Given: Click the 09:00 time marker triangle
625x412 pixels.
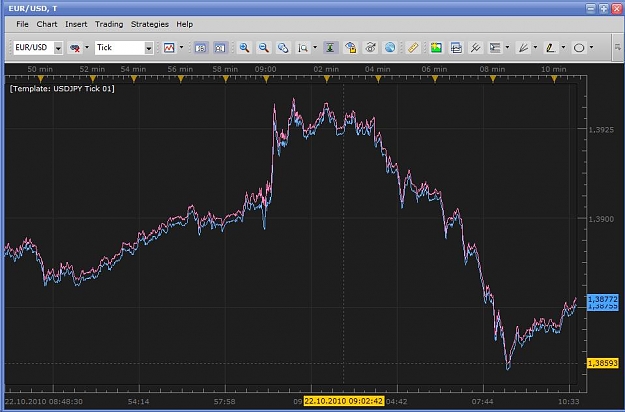Looking at the screenshot, I should [266, 79].
